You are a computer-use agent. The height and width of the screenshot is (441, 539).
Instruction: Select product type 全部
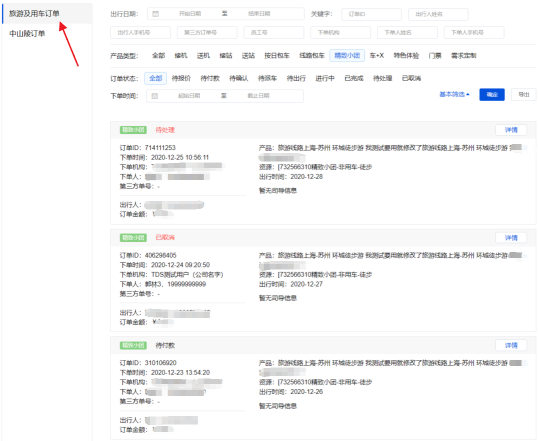click(x=158, y=56)
